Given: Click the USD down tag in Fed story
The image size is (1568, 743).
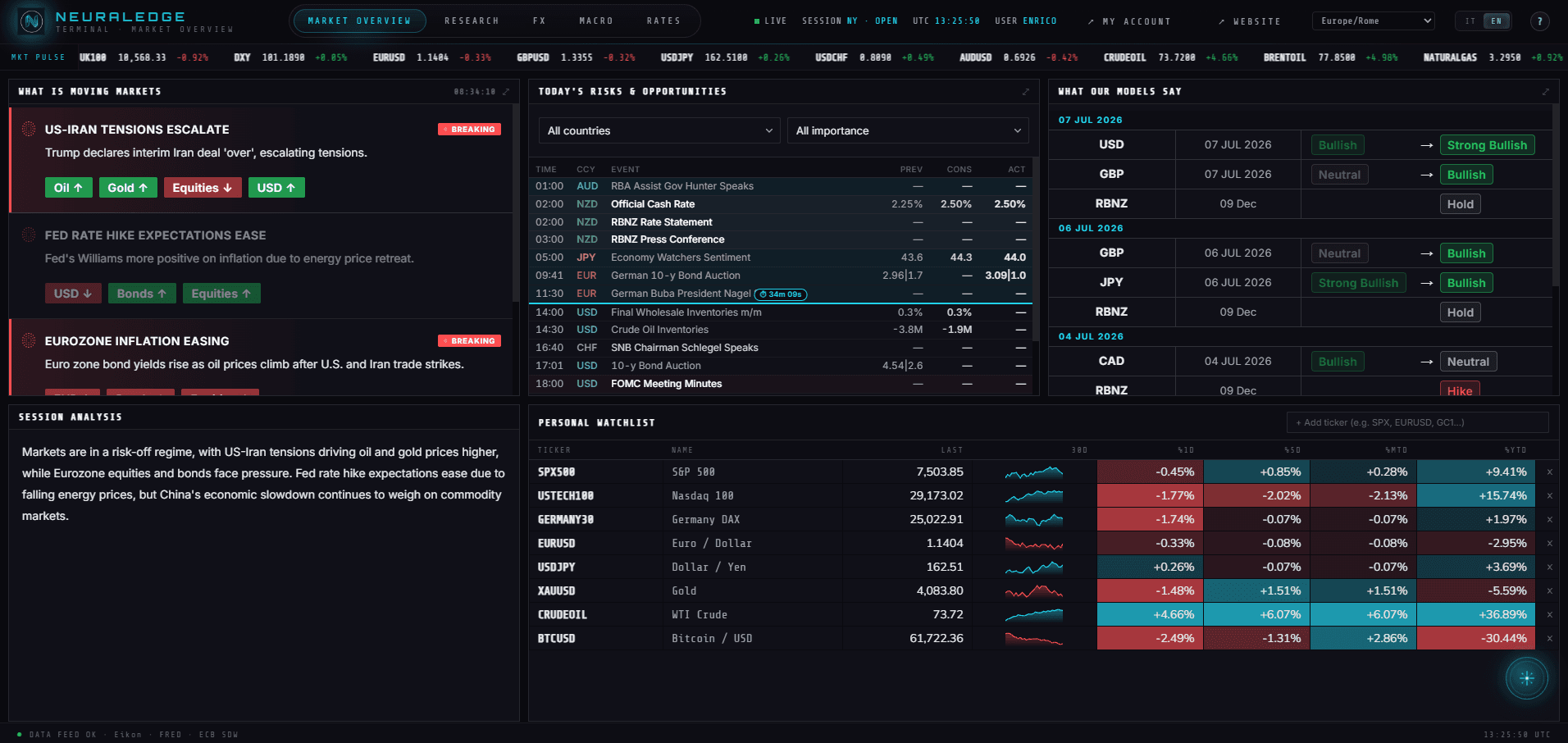Looking at the screenshot, I should (73, 294).
